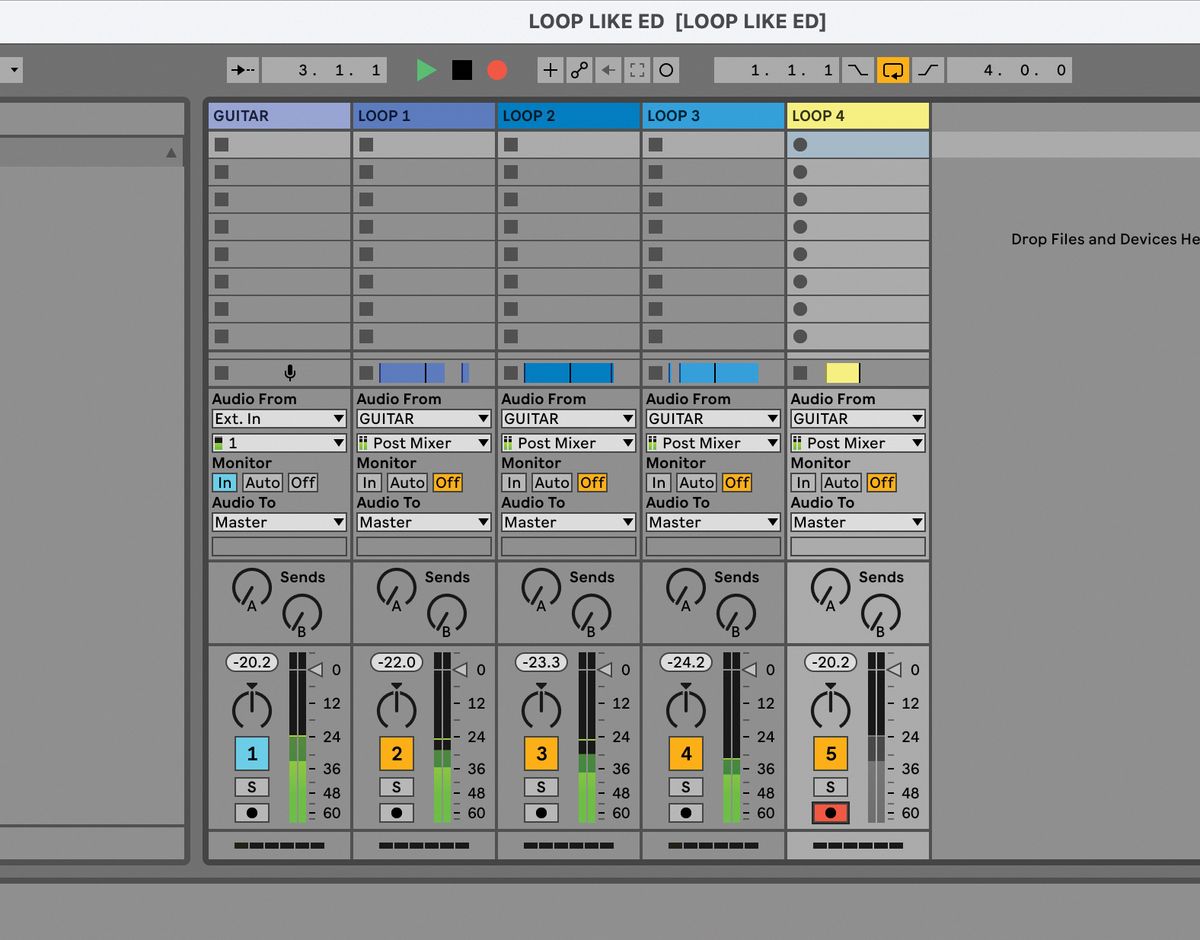Screen dimensions: 1200x940
Task: Click LOOP 3 Send B knob
Action: (x=736, y=614)
